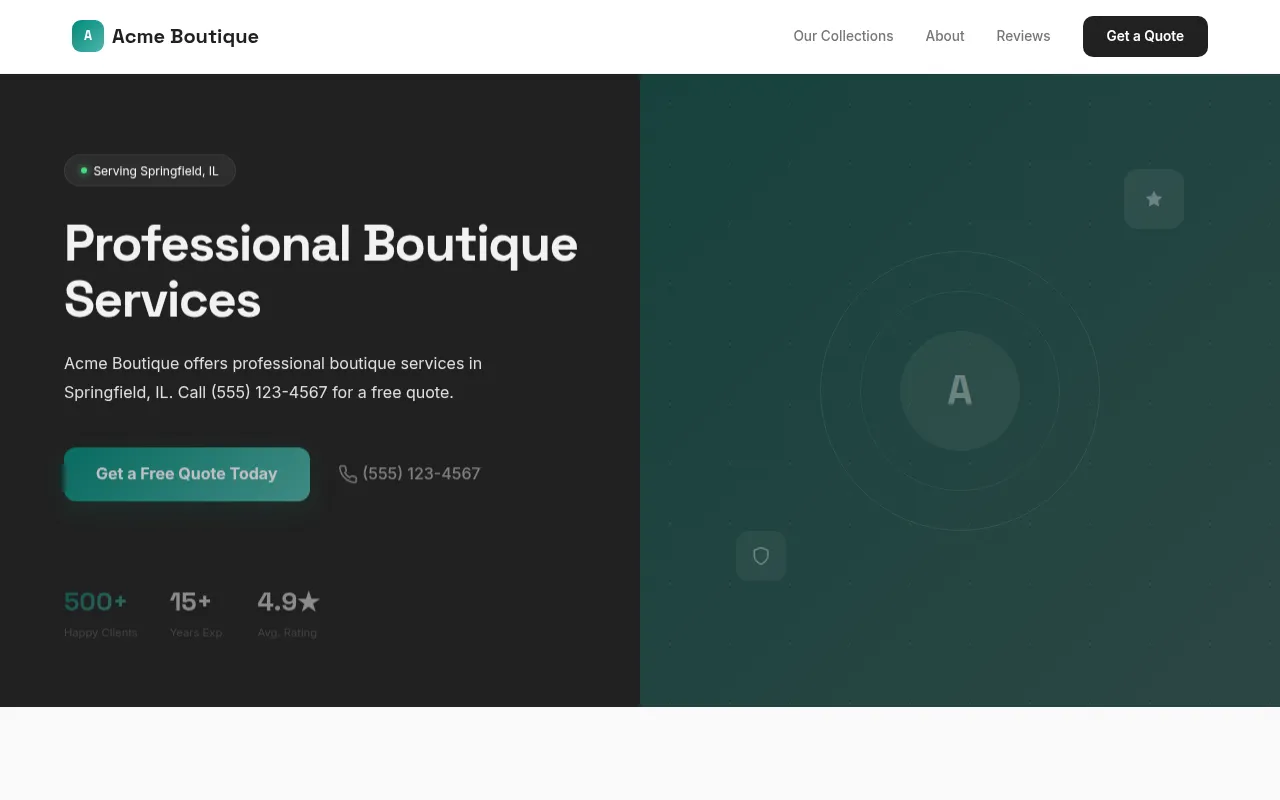Click the star next to 4.9 rating
Image resolution: width=1280 pixels, height=800 pixels.
point(311,600)
